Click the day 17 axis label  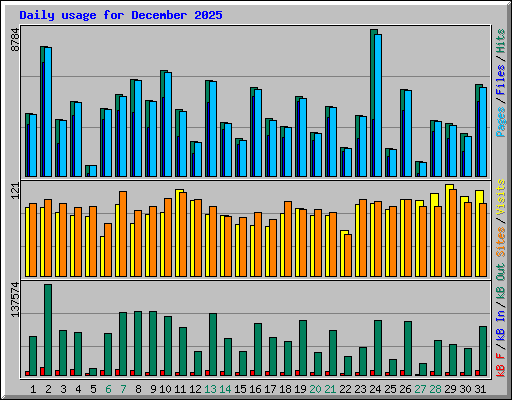coord(270,389)
